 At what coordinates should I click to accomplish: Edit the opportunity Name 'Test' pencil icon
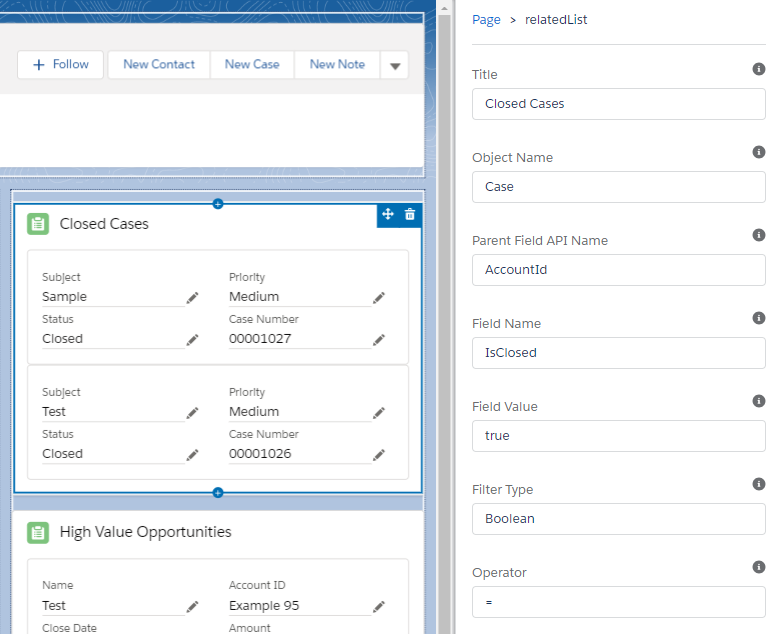click(192, 606)
